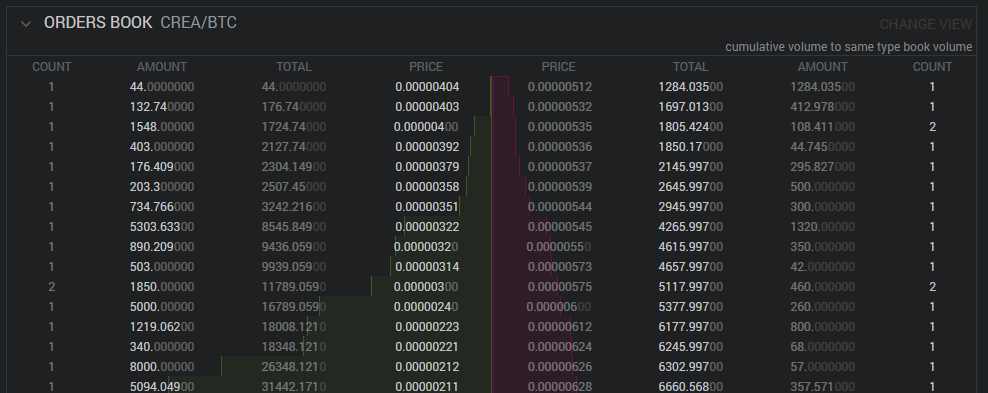Screen dimensions: 988x393
Task: Click ask total 6660.56800
Action: [691, 387]
